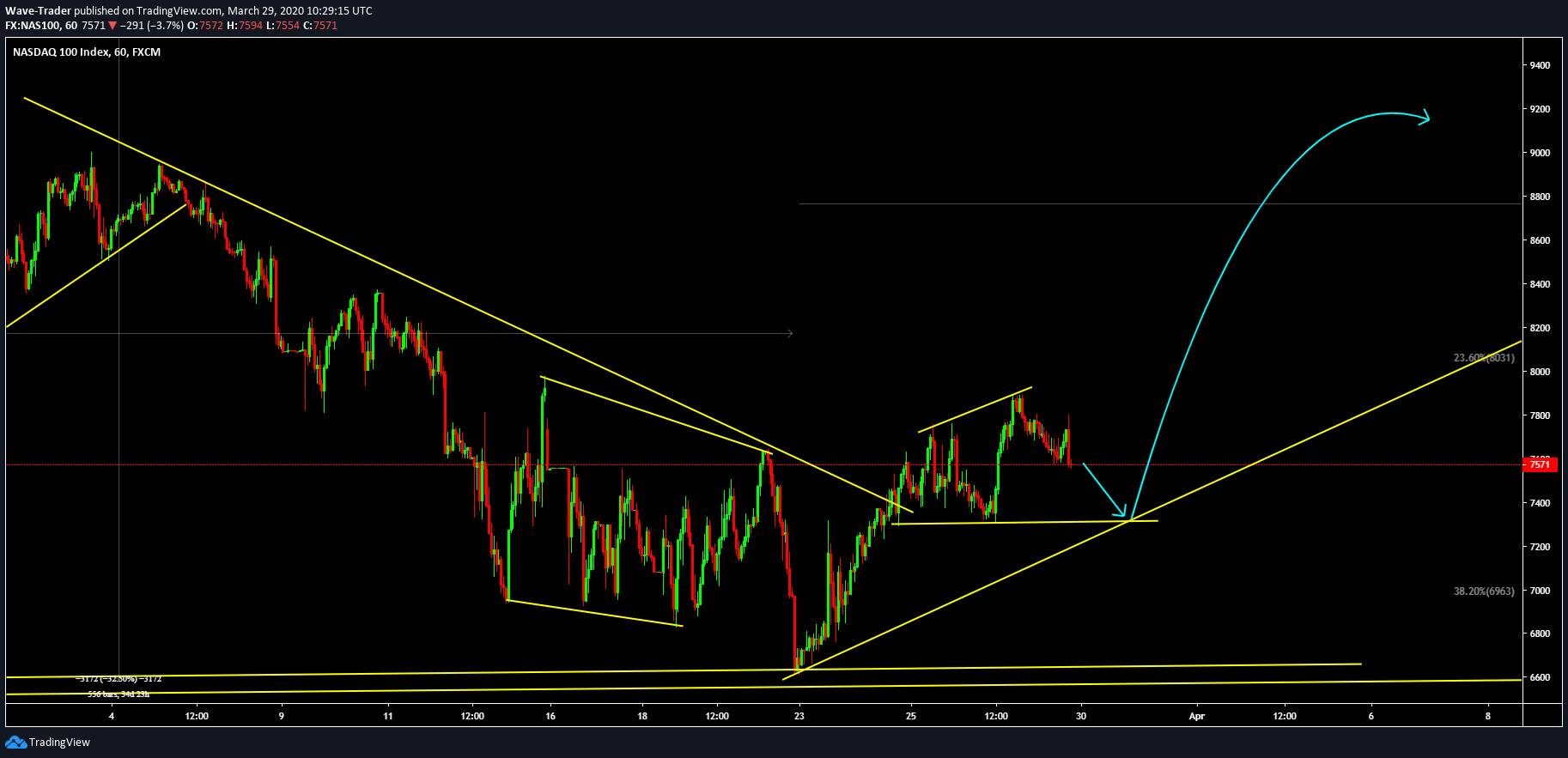Select the FX:NAS100, 60 symbol label

coord(41,26)
